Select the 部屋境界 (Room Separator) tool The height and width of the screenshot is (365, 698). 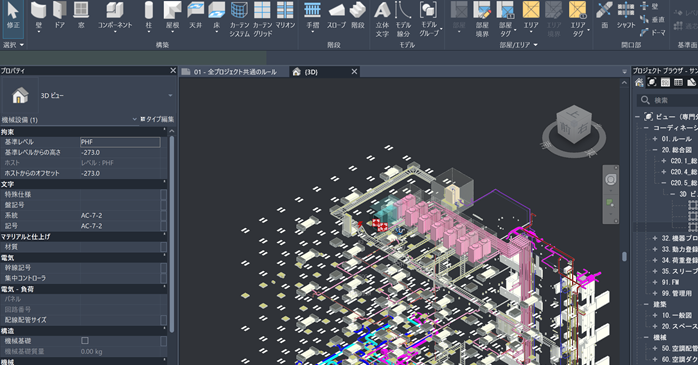[x=482, y=19]
